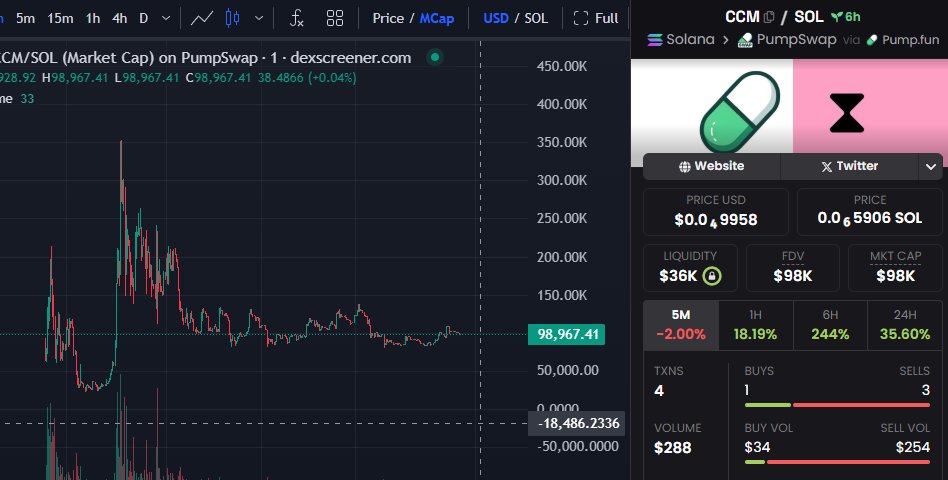The width and height of the screenshot is (948, 480).
Task: Click the 450.00K price axis label
Action: pos(562,66)
